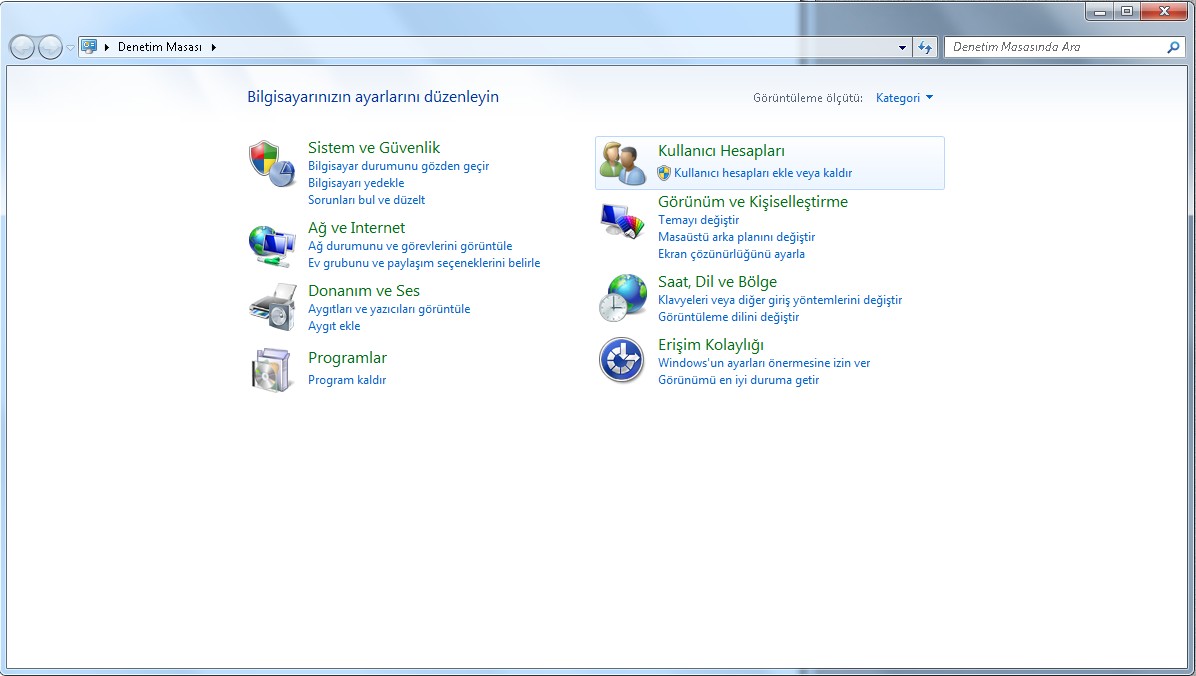This screenshot has width=1196, height=676.
Task: Click Ağ durumunu ve görevlerini görüntüle
Action: [410, 246]
